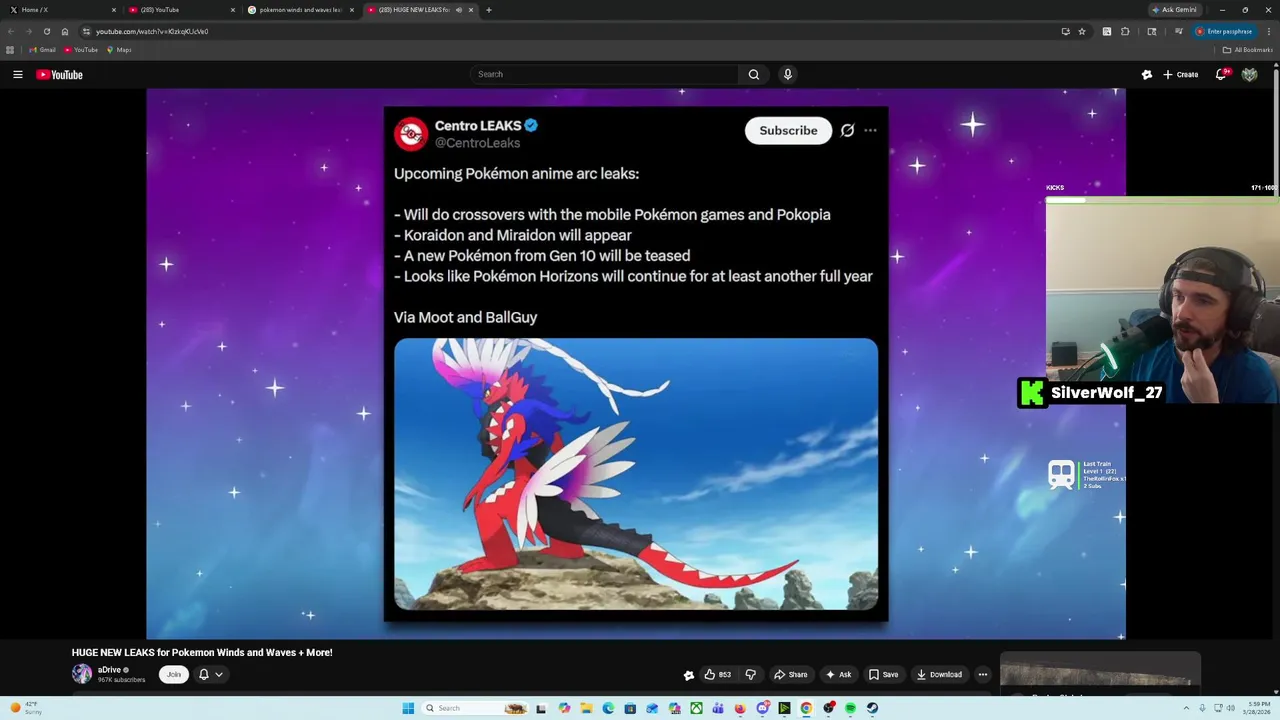Open Chrome three-dot menu

(x=1267, y=31)
